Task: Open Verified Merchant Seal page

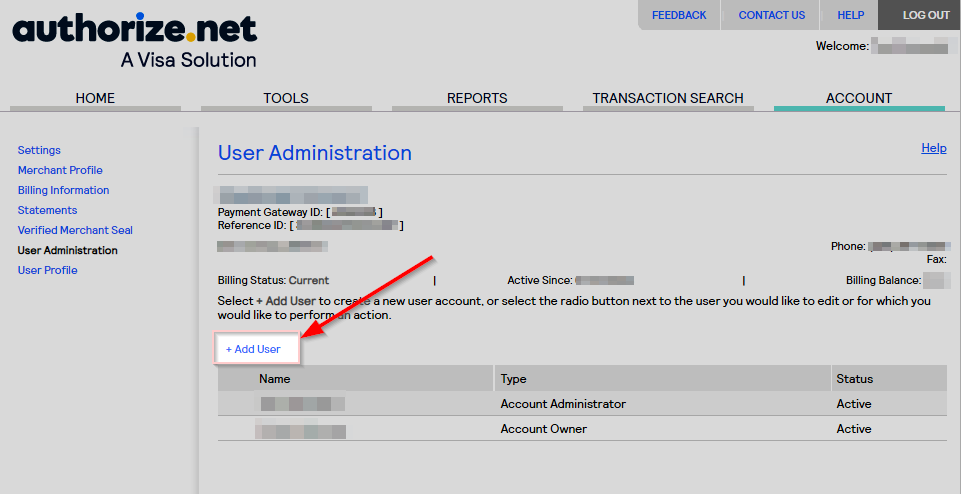Action: click(75, 230)
